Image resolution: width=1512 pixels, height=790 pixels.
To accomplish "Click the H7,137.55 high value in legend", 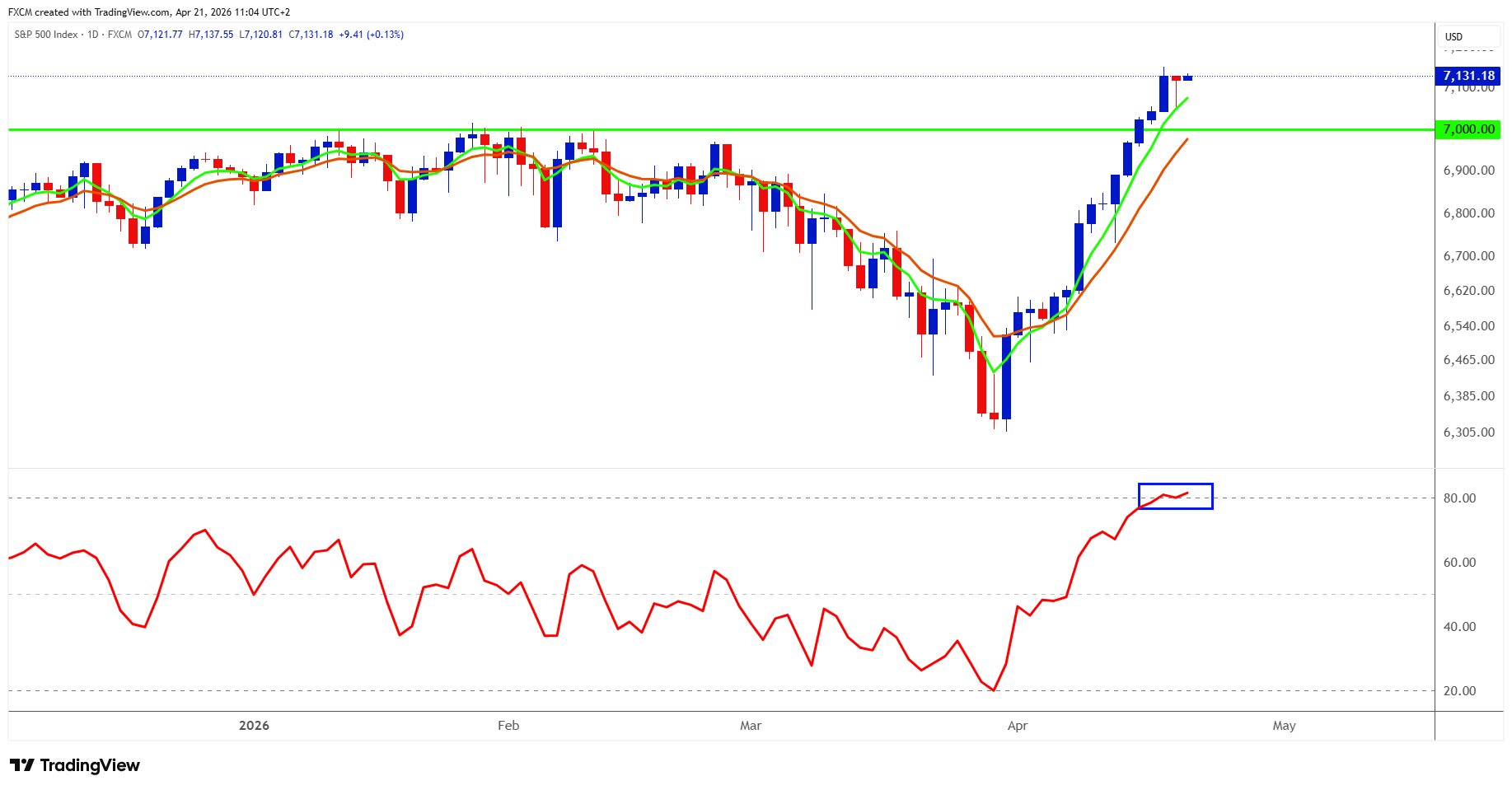I will (x=211, y=35).
